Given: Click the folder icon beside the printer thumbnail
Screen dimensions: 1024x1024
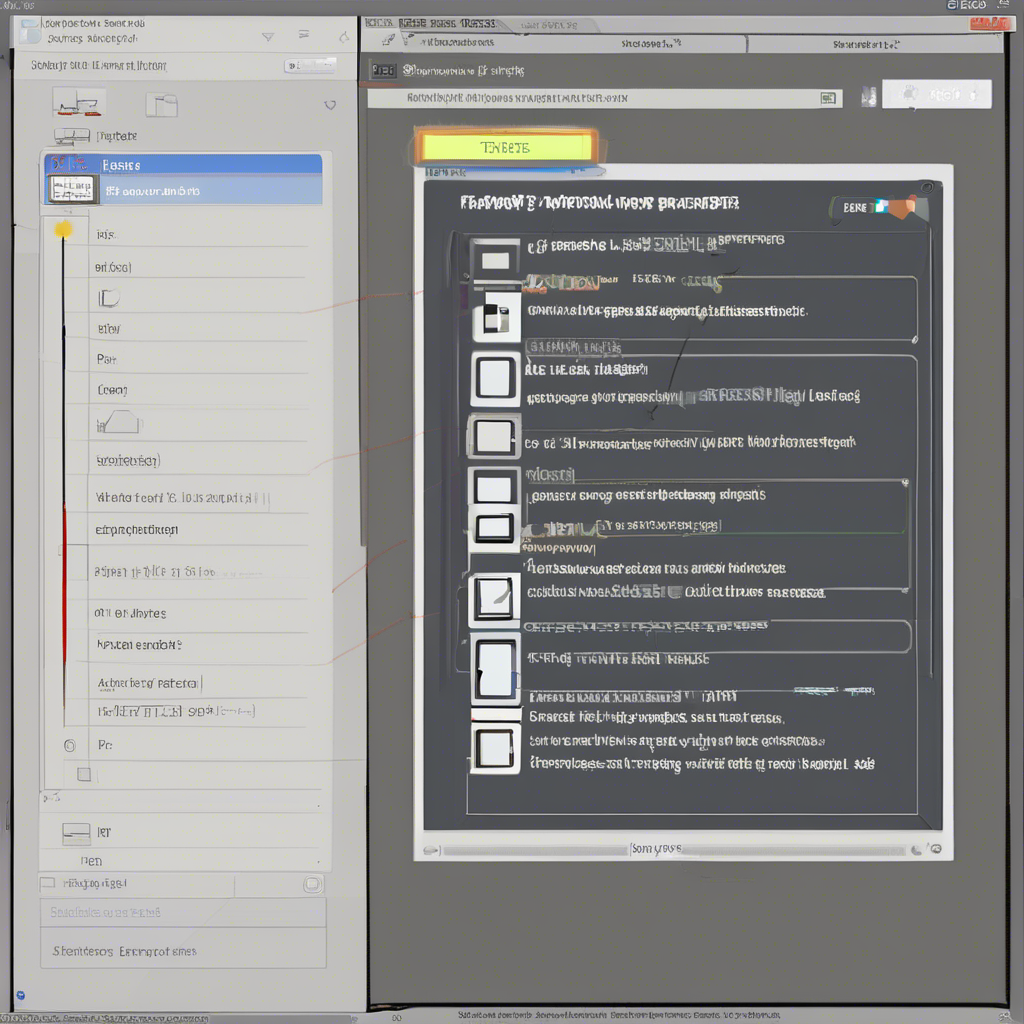Looking at the screenshot, I should point(162,103).
